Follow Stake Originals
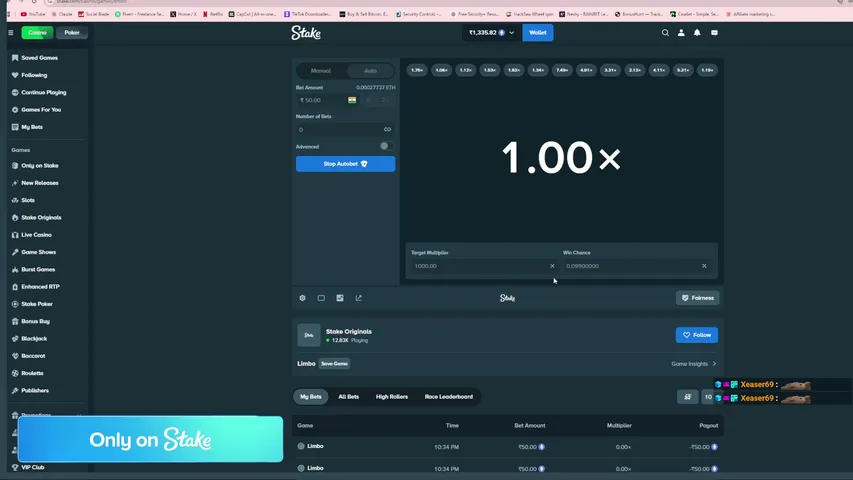This screenshot has height=480, width=853. [x=697, y=335]
